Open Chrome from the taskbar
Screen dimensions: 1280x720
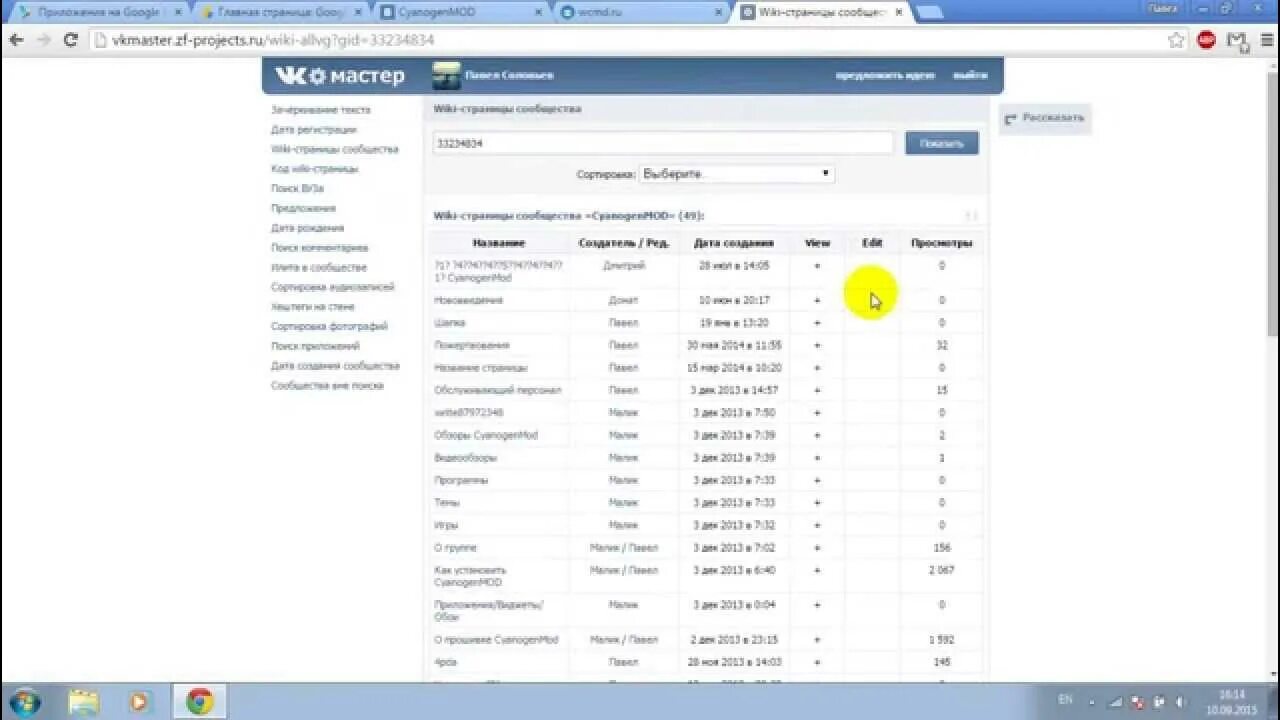point(199,702)
